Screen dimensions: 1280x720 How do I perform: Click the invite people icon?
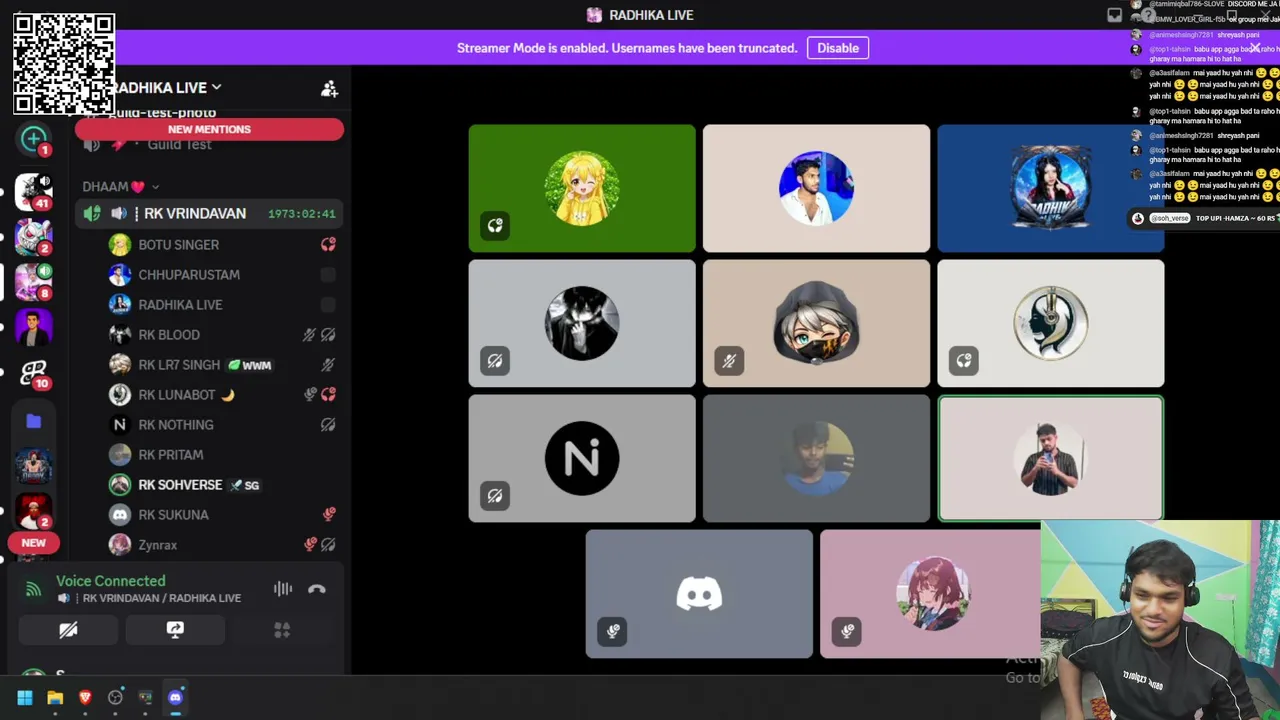coord(329,89)
